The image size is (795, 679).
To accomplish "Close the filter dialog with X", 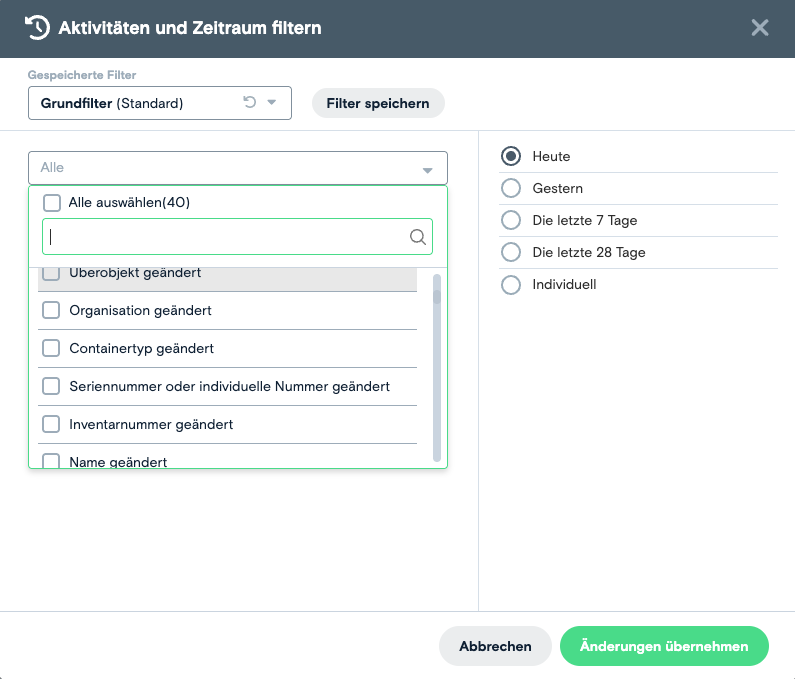I will [x=760, y=28].
